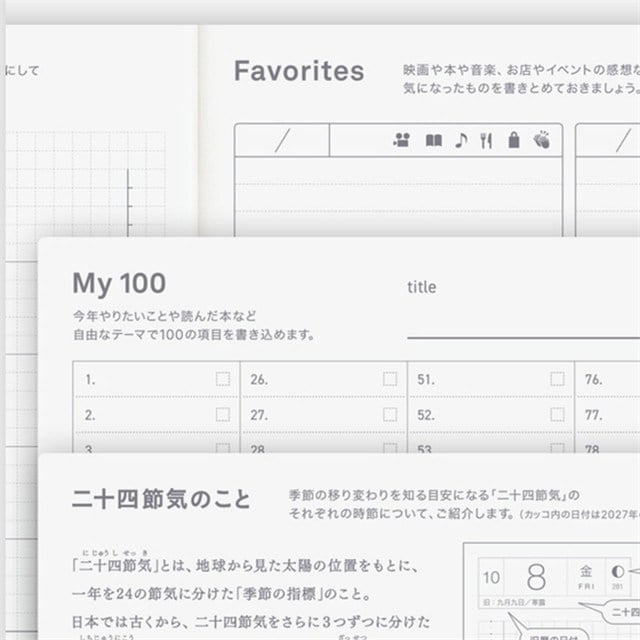Check the box for item 26.
This screenshot has width=640, height=640.
point(390,379)
